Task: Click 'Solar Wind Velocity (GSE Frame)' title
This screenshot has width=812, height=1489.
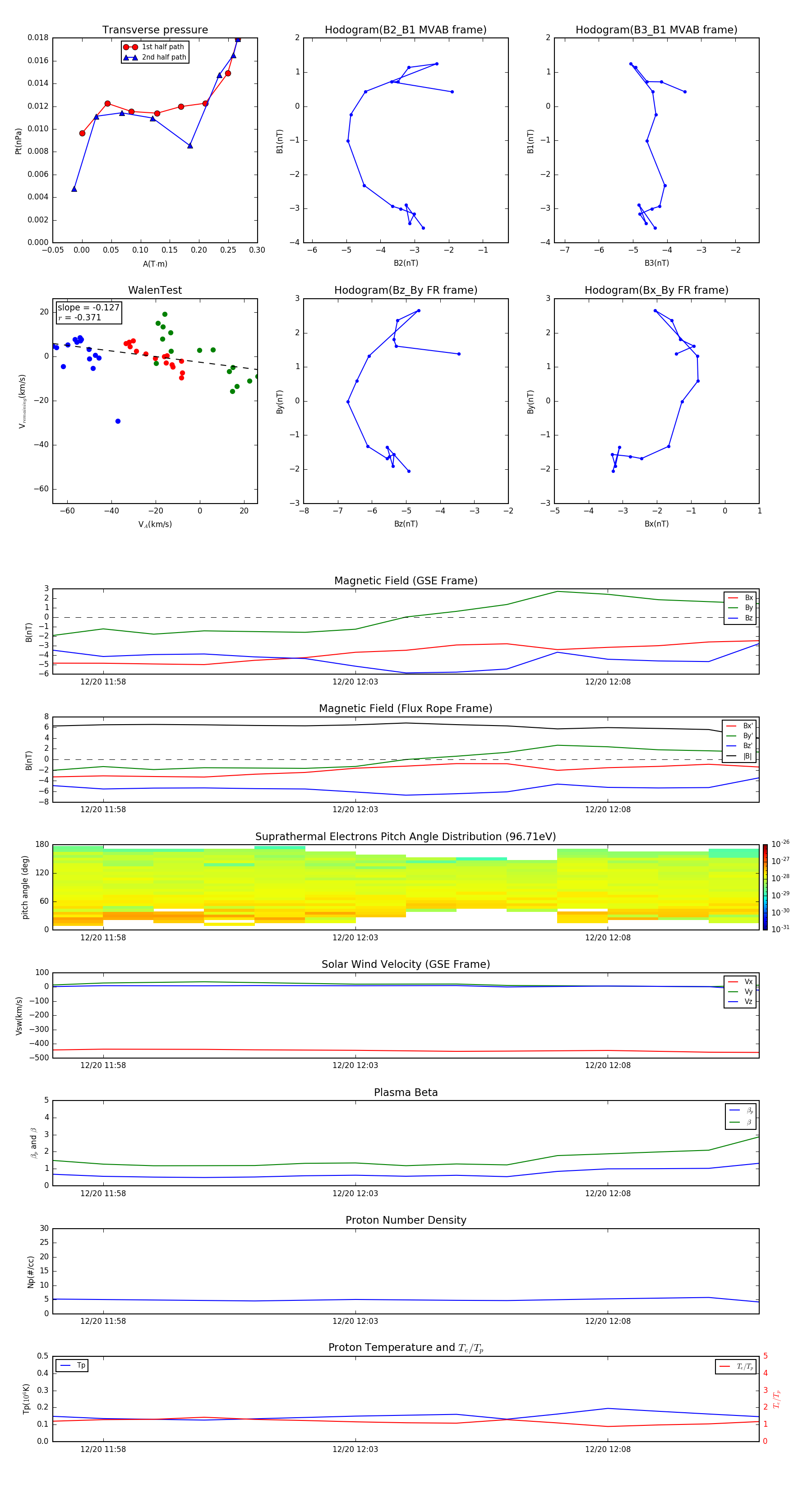Action: 406,965
